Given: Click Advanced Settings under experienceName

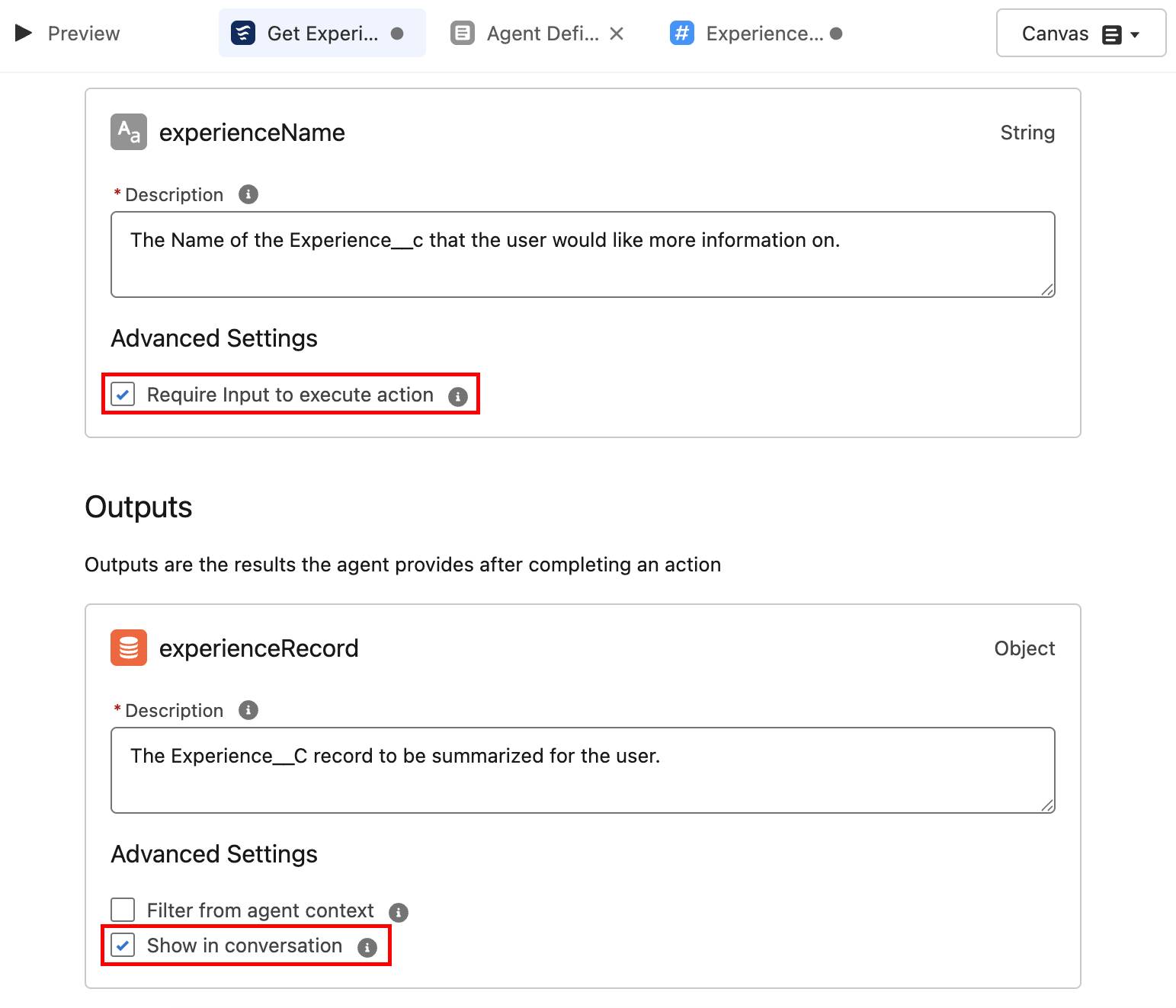Looking at the screenshot, I should 214,338.
